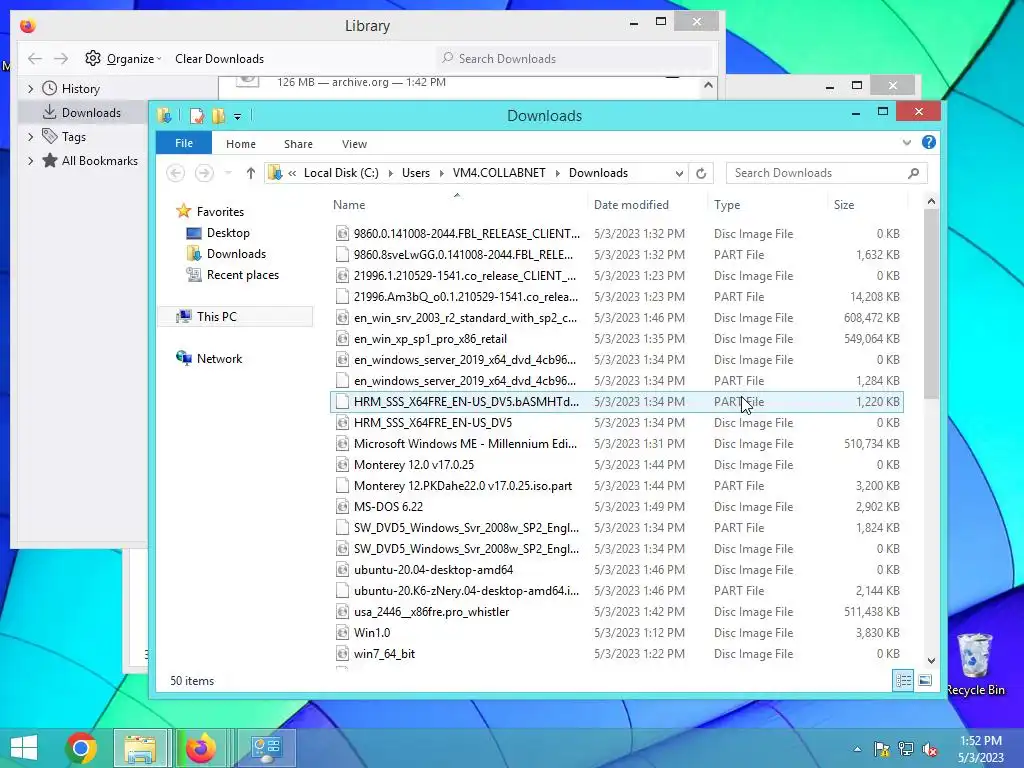Click Clear Downloads in Library window
This screenshot has width=1024, height=768.
219,59
